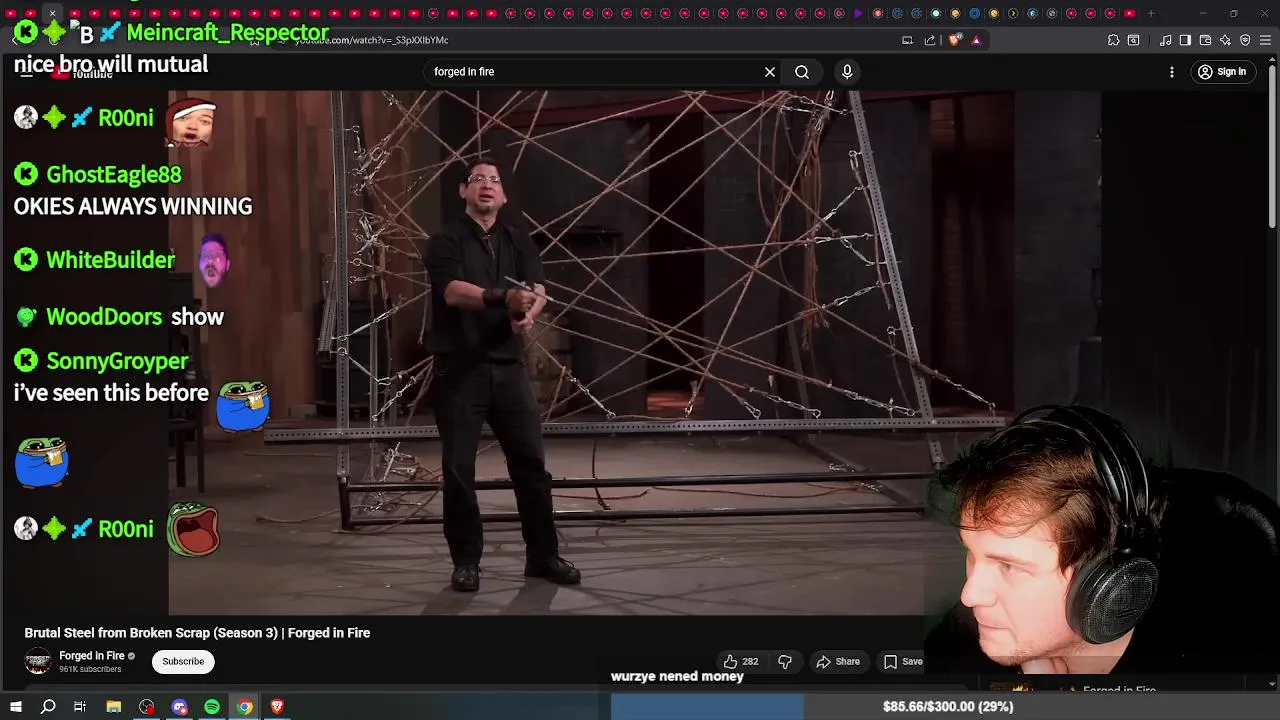
Task: Click the Sign in button
Action: click(1222, 72)
